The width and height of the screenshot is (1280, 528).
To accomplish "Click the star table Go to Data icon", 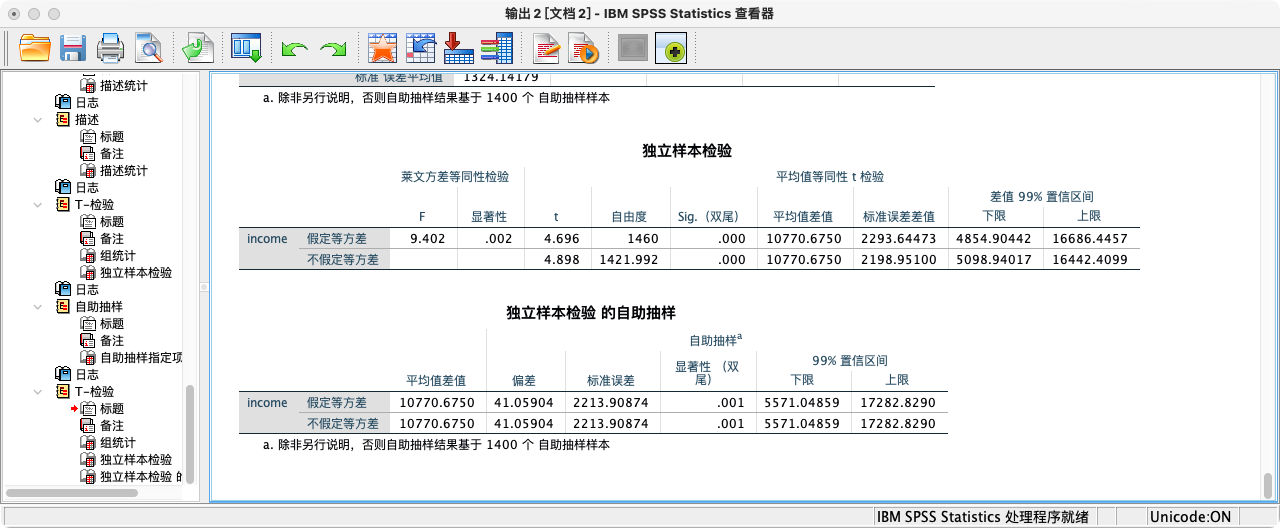I will click(x=382, y=47).
